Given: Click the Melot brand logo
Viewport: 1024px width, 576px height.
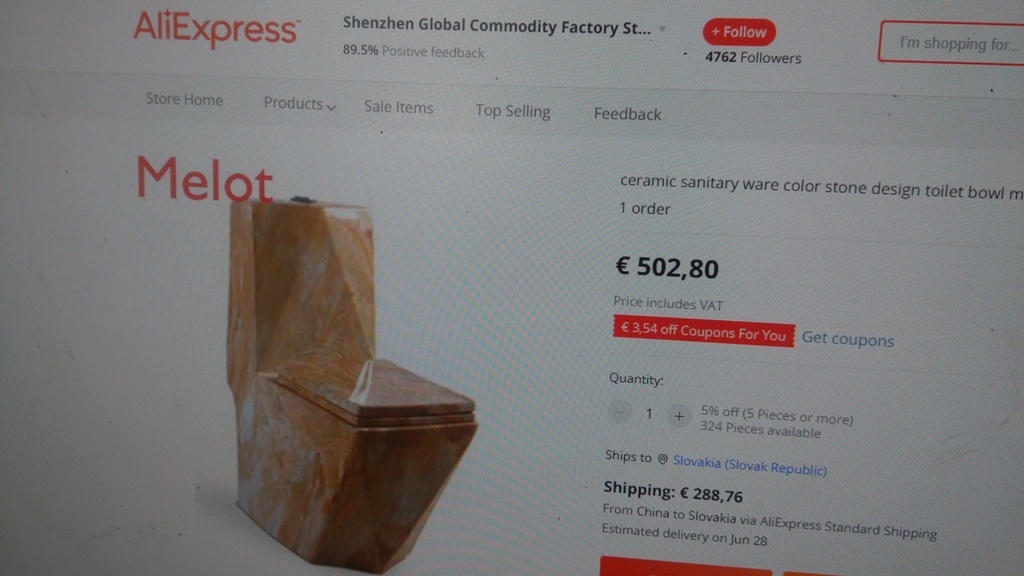Looking at the screenshot, I should 204,178.
